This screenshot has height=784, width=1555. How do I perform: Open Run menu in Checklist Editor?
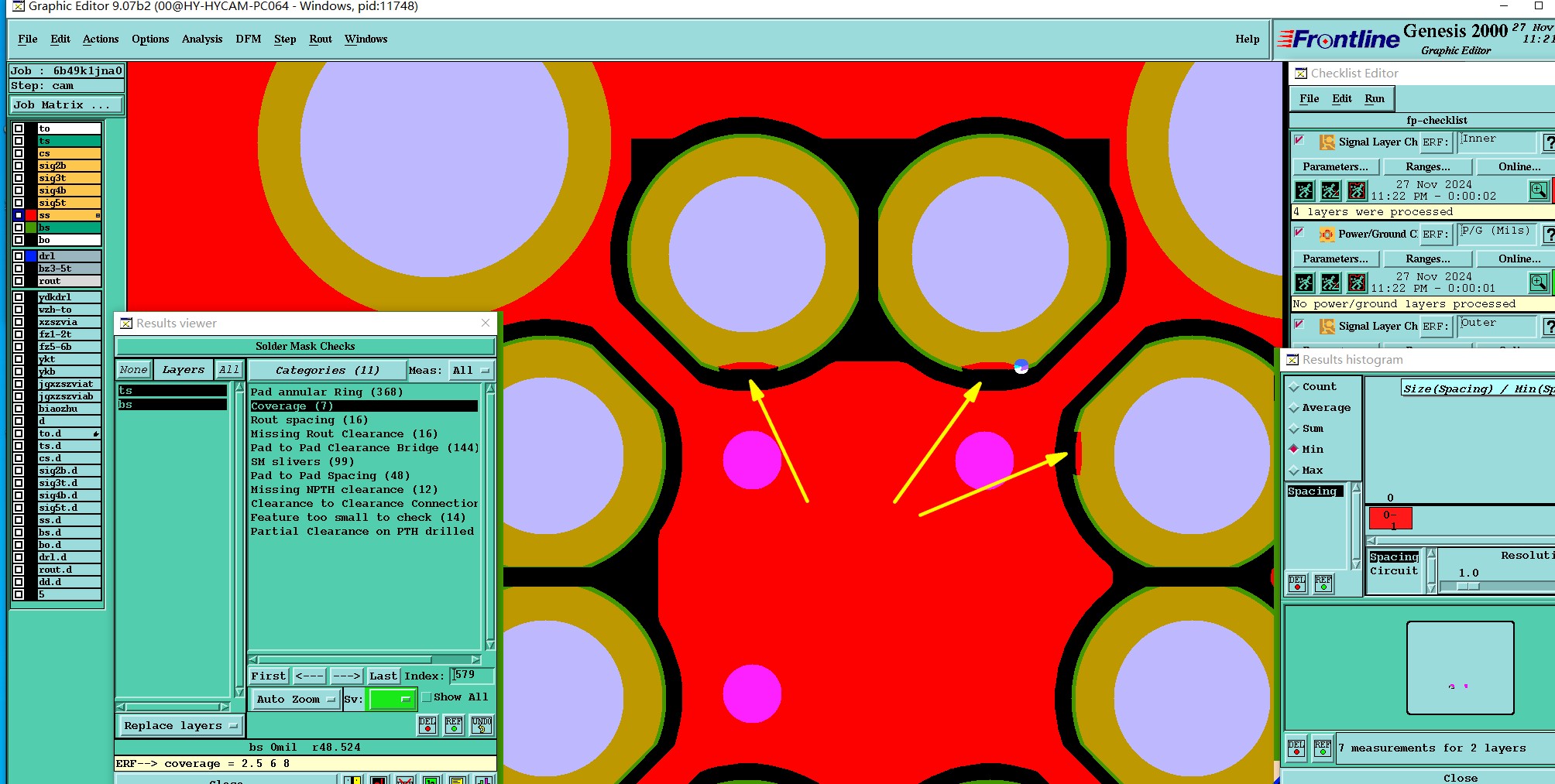[1375, 99]
